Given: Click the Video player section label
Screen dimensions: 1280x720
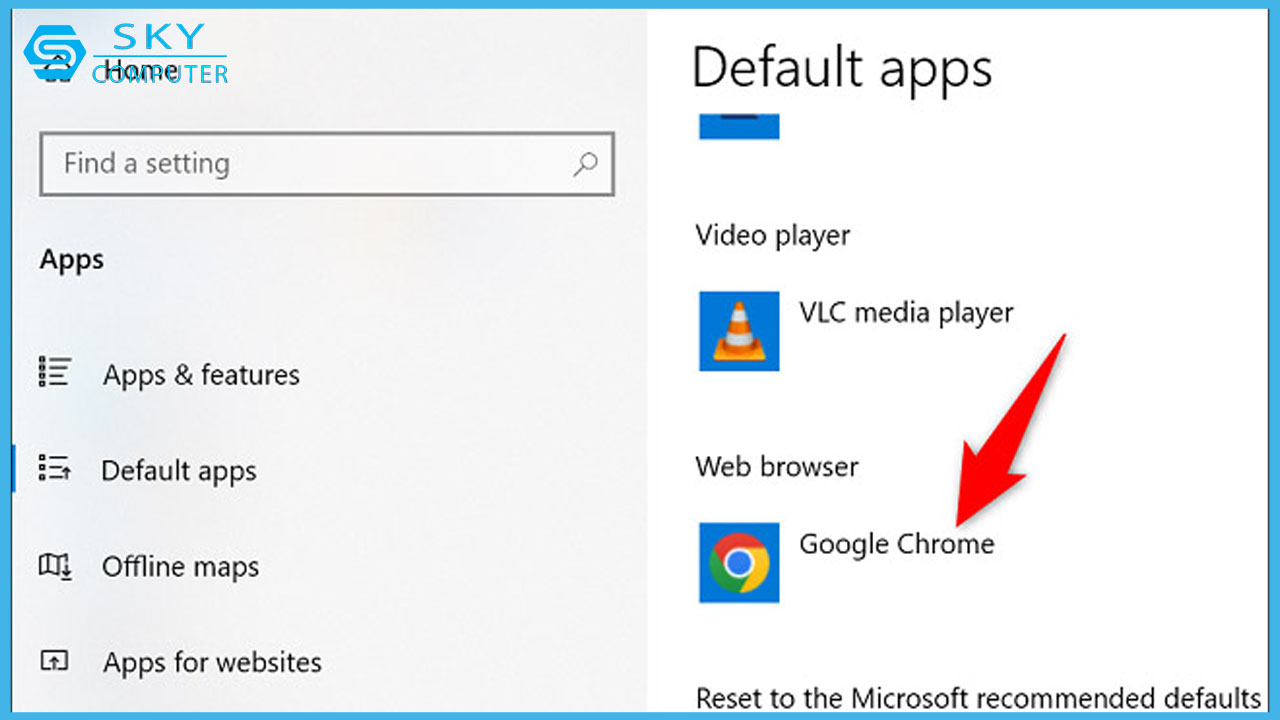Looking at the screenshot, I should 773,236.
